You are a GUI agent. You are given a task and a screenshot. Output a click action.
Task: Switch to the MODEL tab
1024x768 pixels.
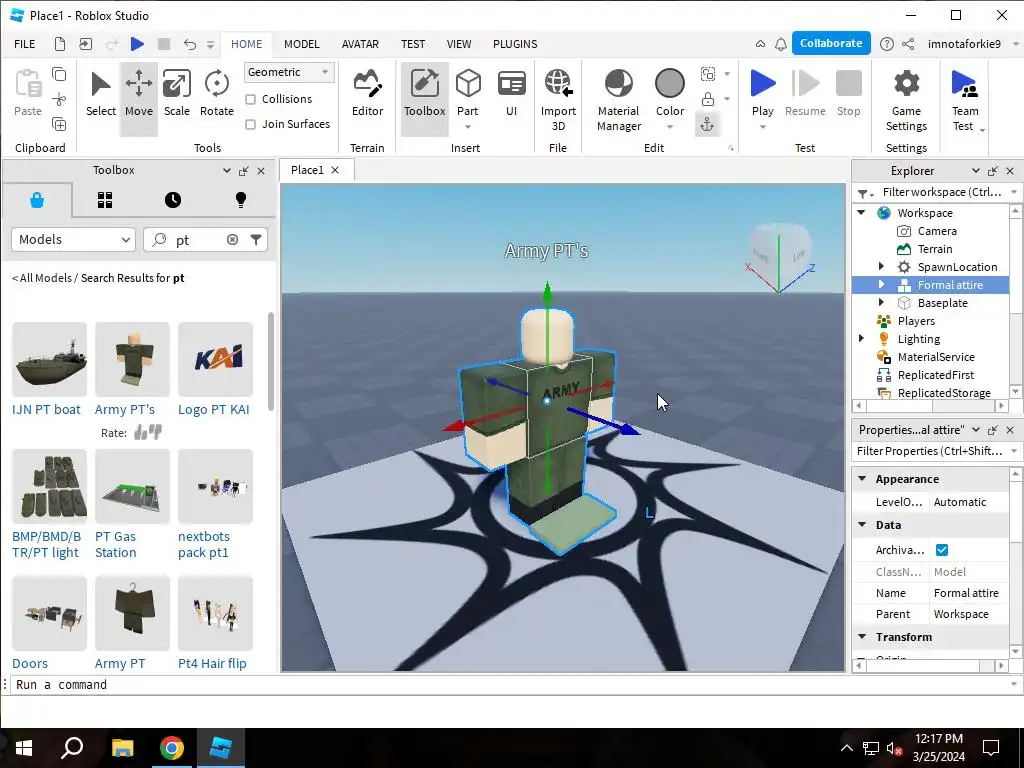[x=301, y=44]
